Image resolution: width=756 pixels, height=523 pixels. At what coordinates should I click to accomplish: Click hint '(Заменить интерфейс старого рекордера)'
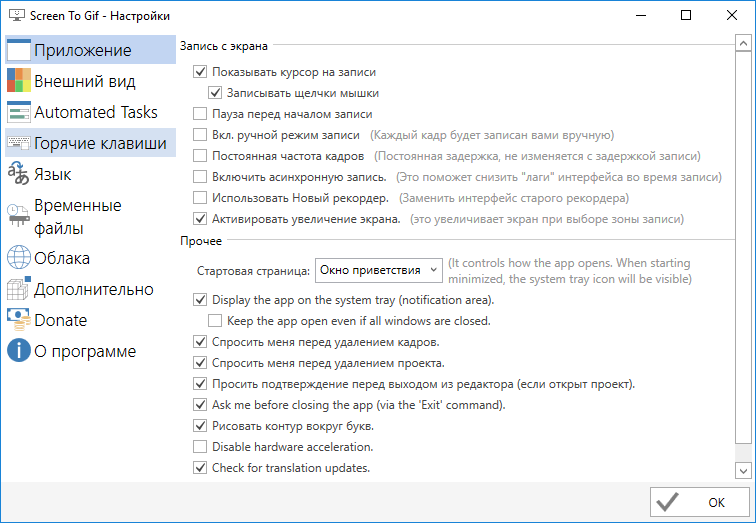pyautogui.click(x=513, y=198)
